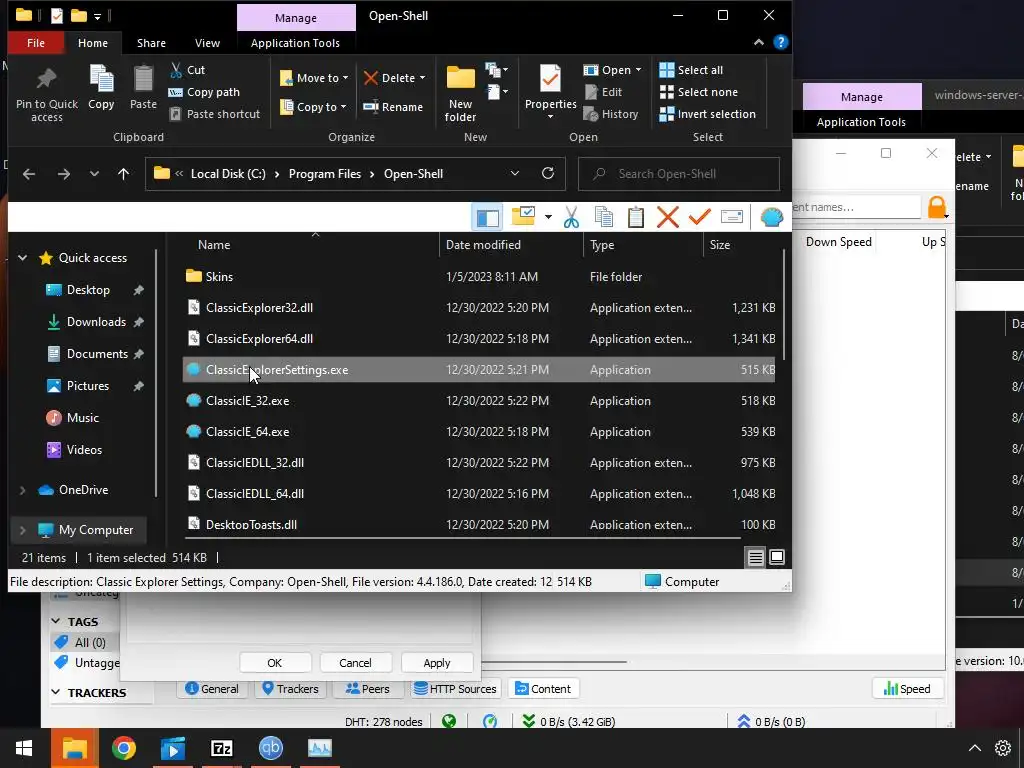Click Program Files in breadcrumb path

click(325, 174)
